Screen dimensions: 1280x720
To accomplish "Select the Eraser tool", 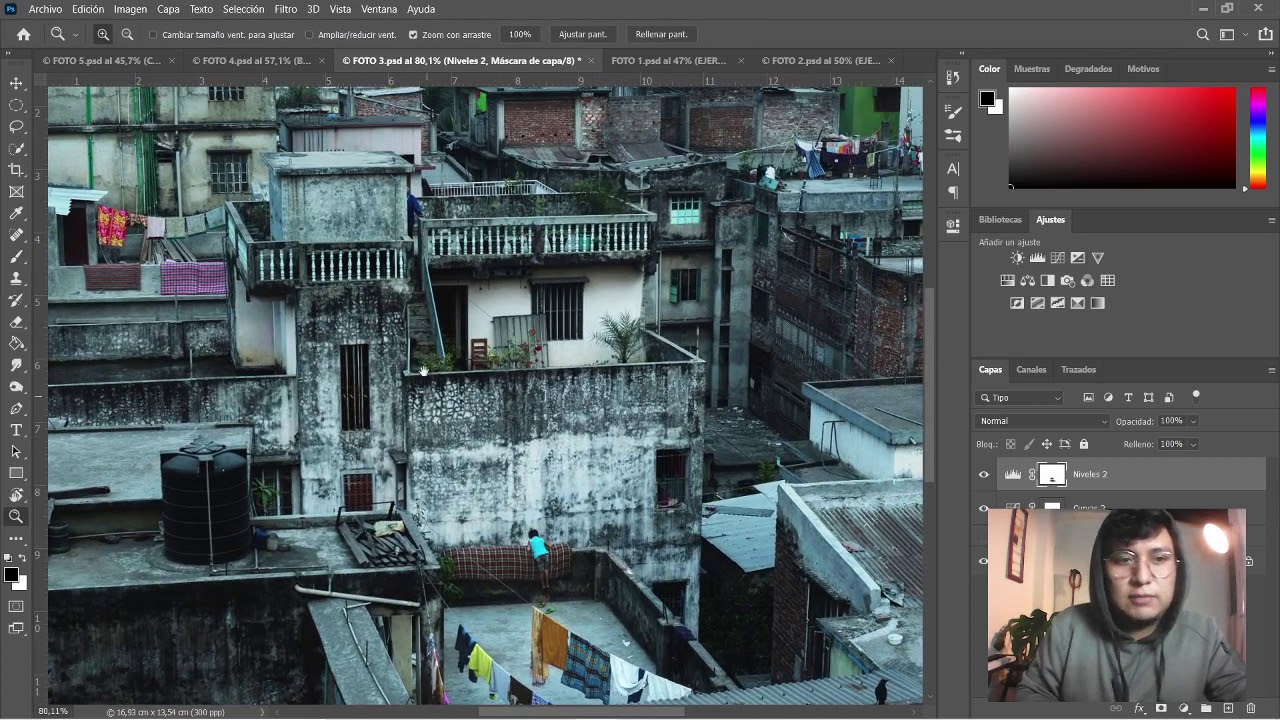I will click(x=16, y=322).
